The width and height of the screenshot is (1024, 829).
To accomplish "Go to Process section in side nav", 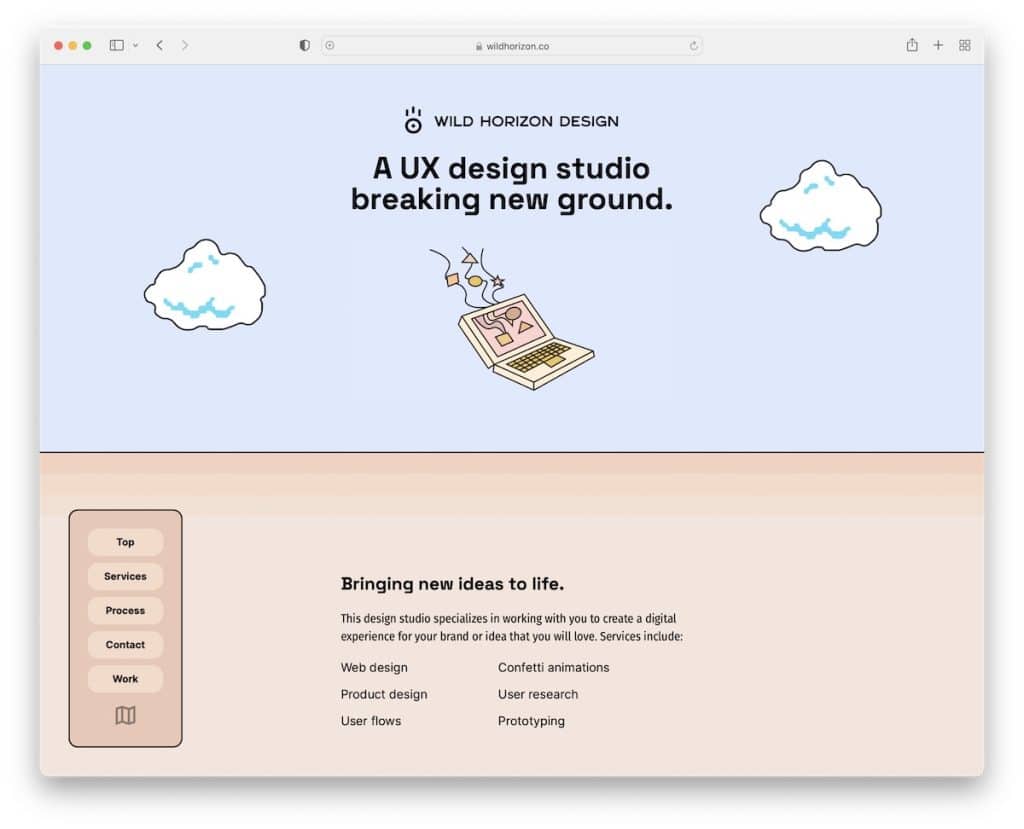I will [125, 610].
